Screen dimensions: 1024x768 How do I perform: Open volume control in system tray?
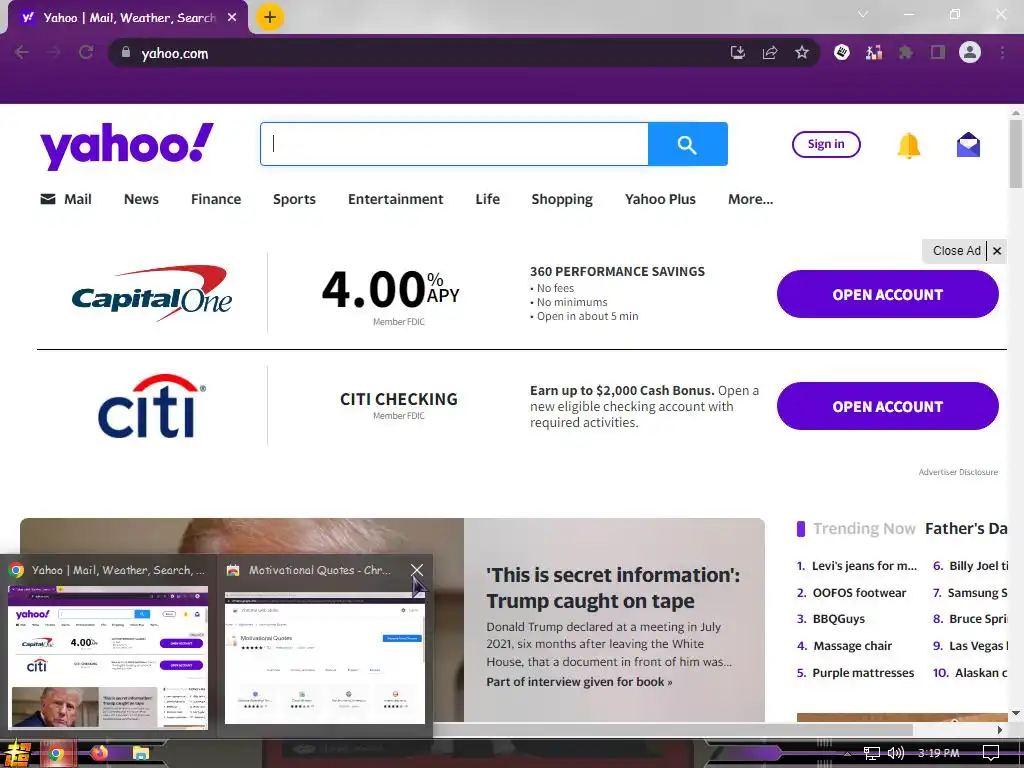click(x=895, y=753)
